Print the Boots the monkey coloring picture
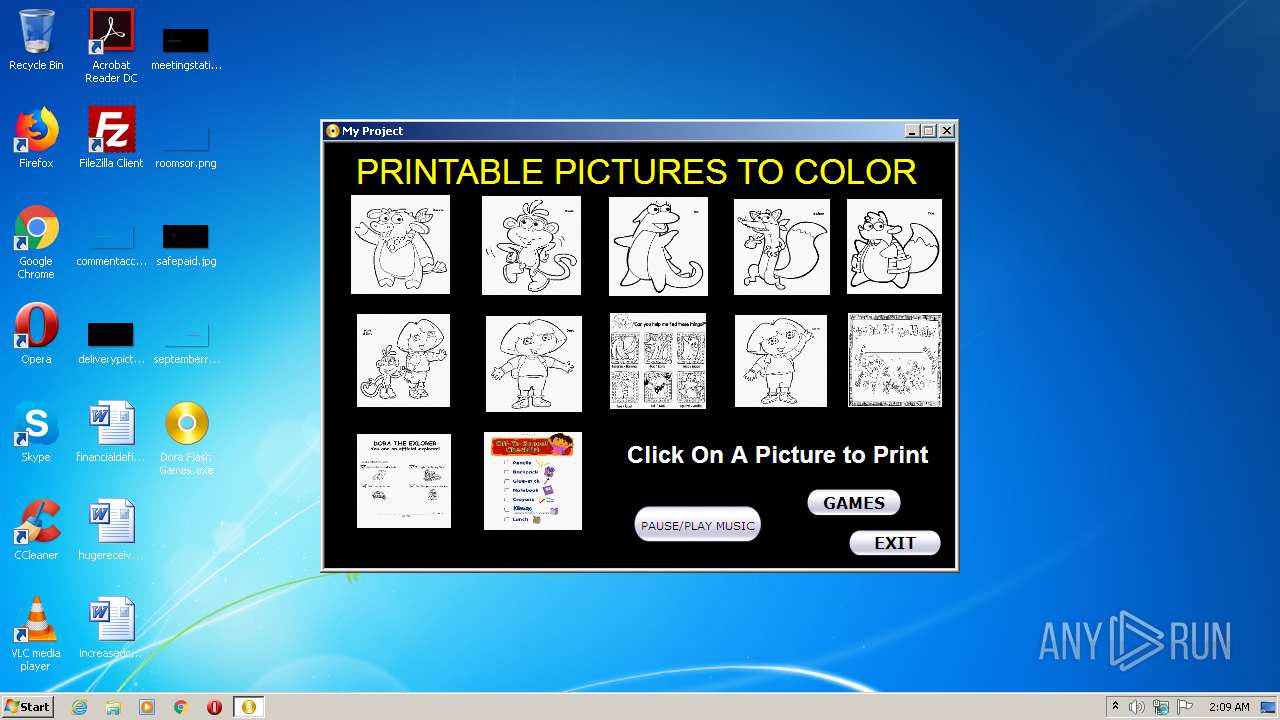This screenshot has height=720, width=1280. coord(531,246)
